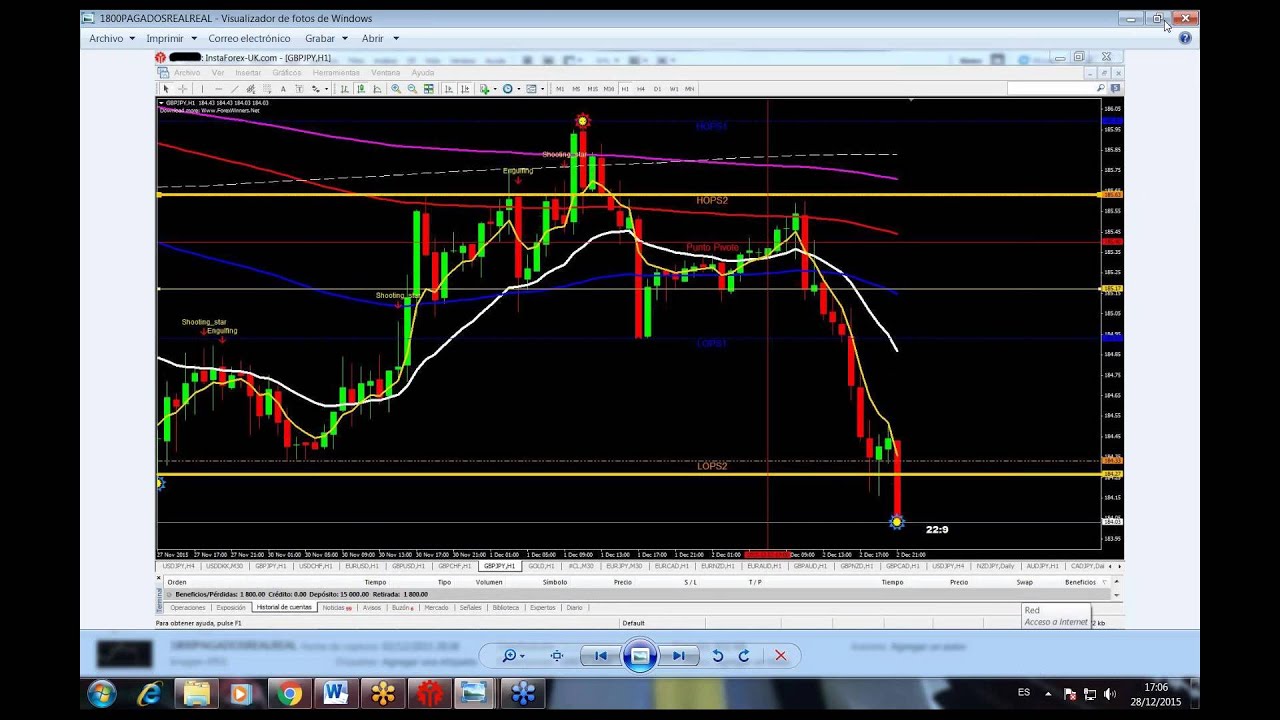This screenshot has width=1280, height=720.
Task: Open the Noticias terminal tab
Action: (336, 607)
